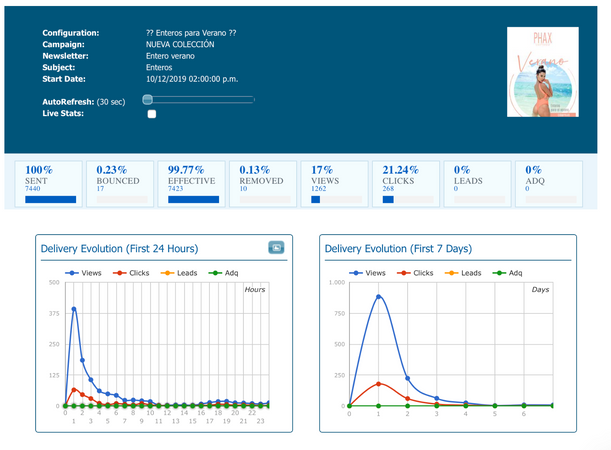Toggle Views legend in First 24 Hours chart
The image size is (611, 450).
pyautogui.click(x=86, y=273)
